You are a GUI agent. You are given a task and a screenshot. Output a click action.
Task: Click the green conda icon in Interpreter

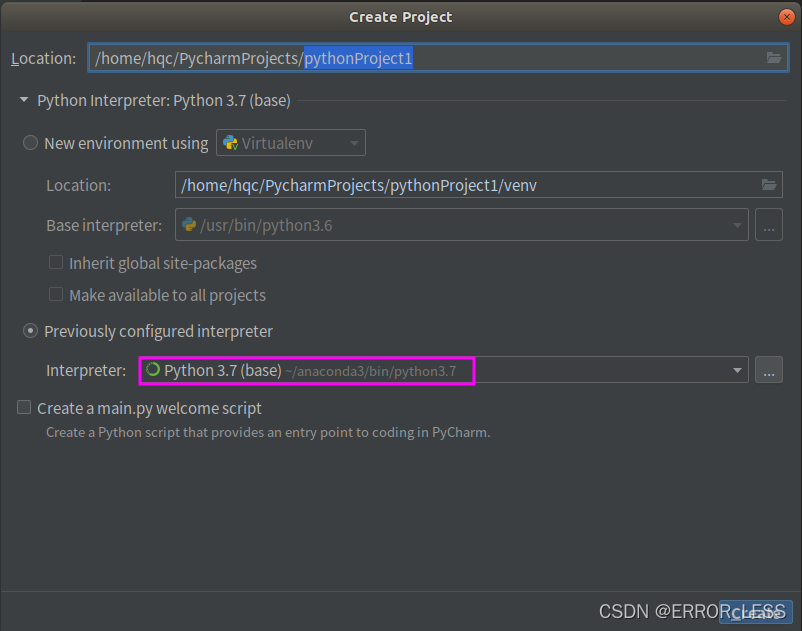[x=152, y=370]
